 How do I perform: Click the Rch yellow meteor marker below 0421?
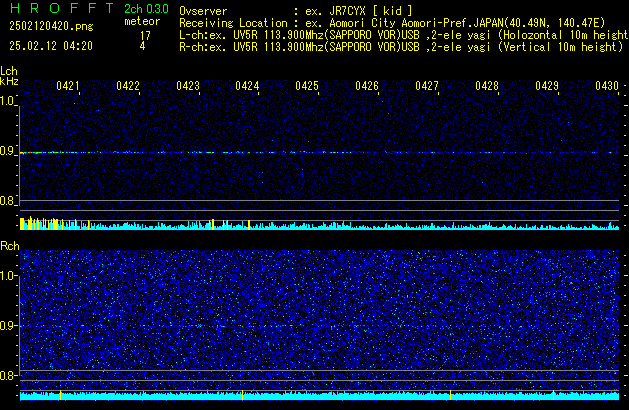(x=60, y=395)
